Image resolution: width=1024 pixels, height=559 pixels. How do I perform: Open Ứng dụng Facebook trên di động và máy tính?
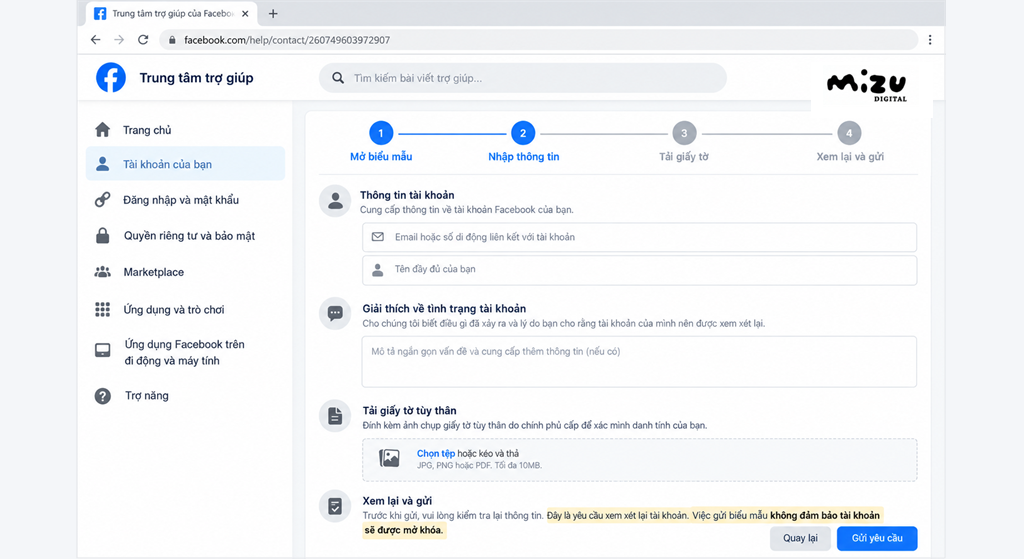(x=185, y=352)
